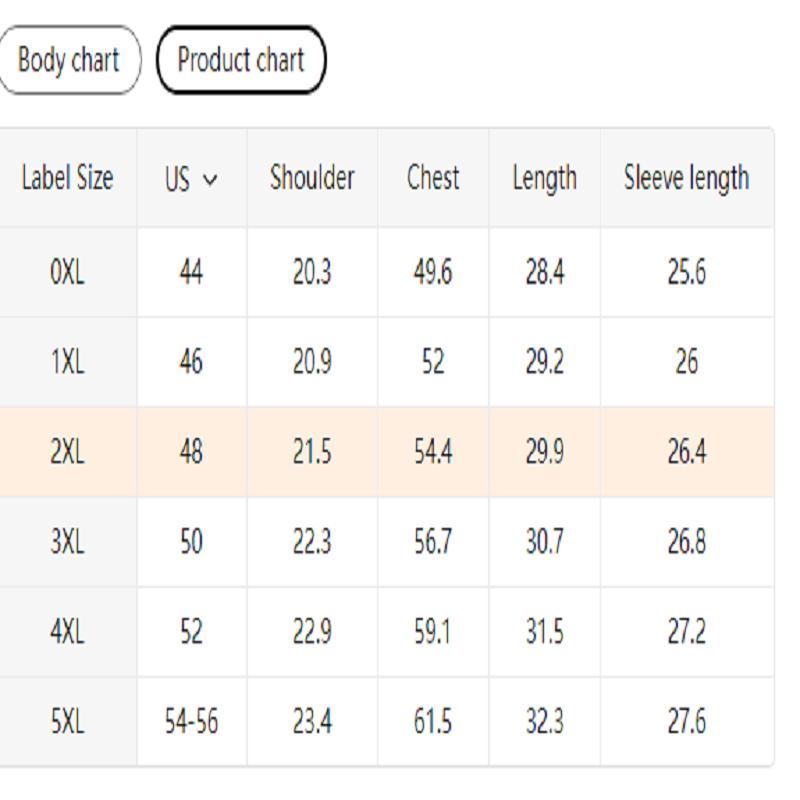Select the 1XL size row label
Screen dimensions: 800x800
pyautogui.click(x=67, y=362)
